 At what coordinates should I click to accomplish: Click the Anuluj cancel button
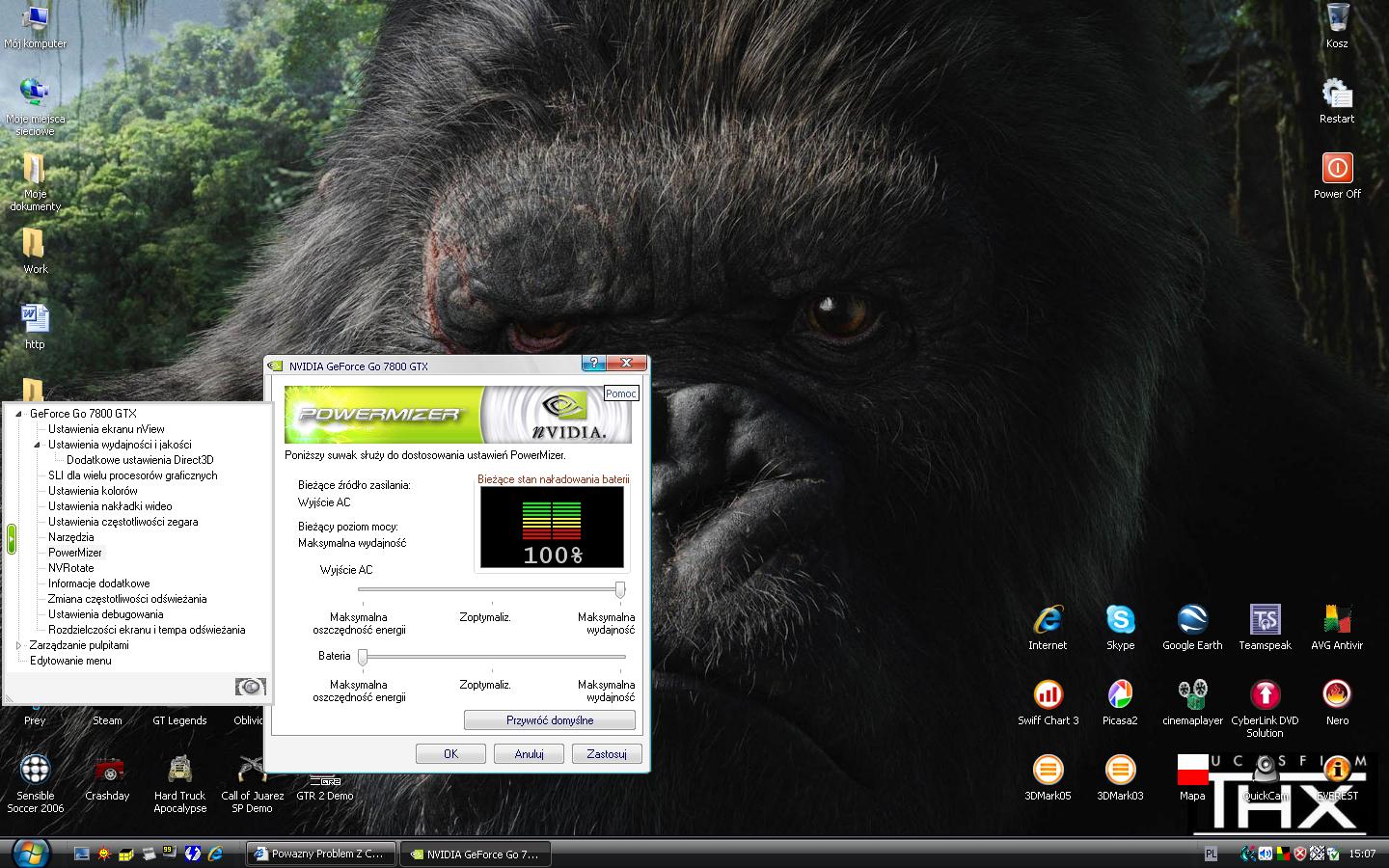(x=529, y=753)
